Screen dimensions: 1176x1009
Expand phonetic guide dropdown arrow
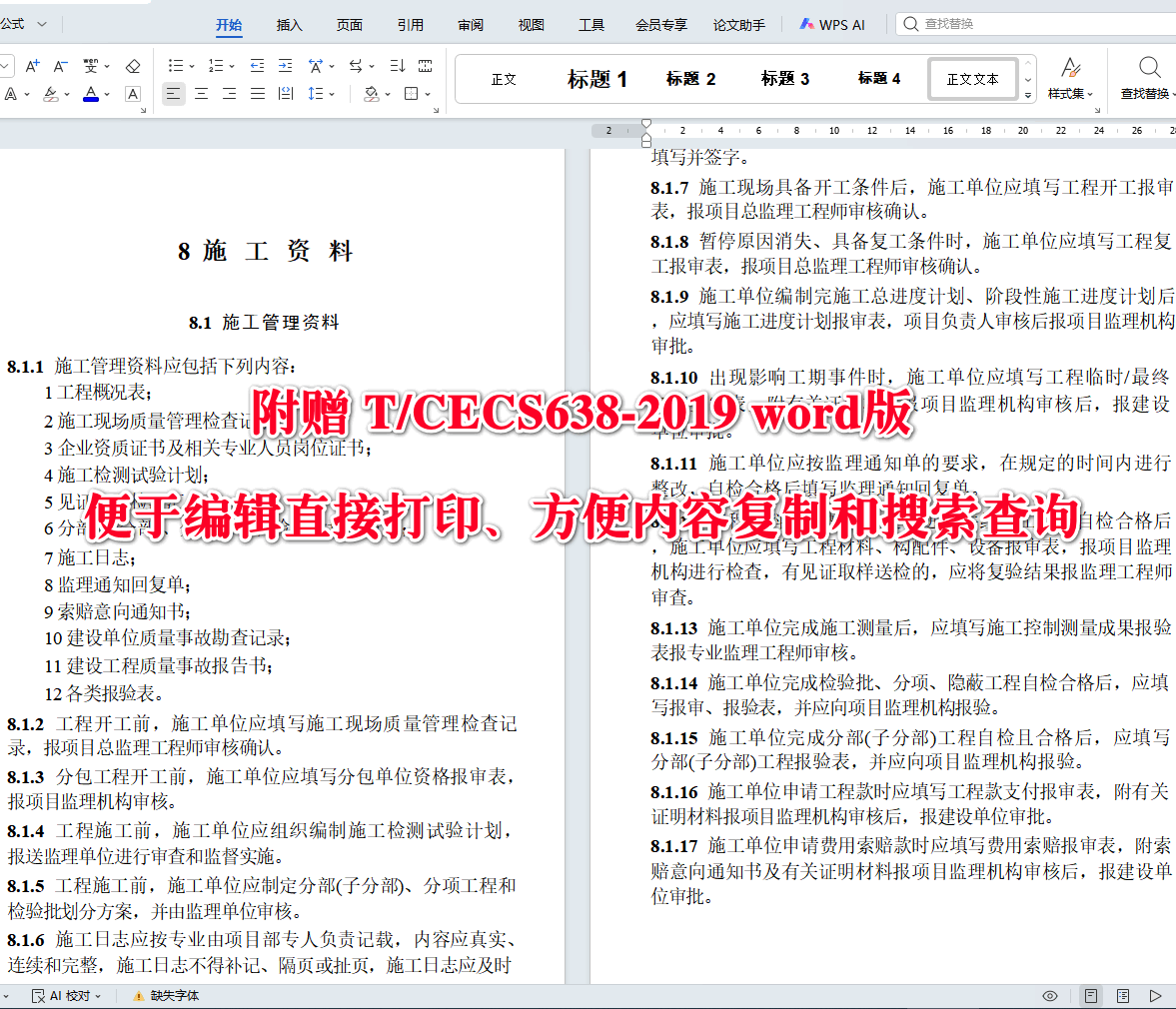point(107,67)
